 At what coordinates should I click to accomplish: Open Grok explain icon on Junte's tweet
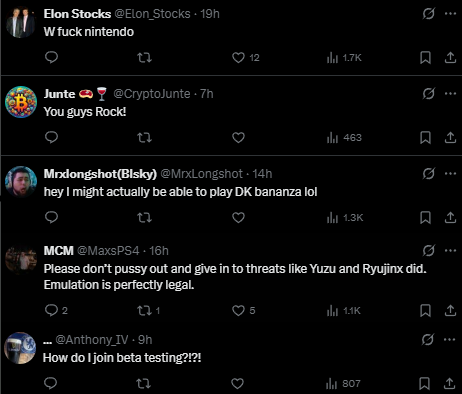tap(428, 94)
